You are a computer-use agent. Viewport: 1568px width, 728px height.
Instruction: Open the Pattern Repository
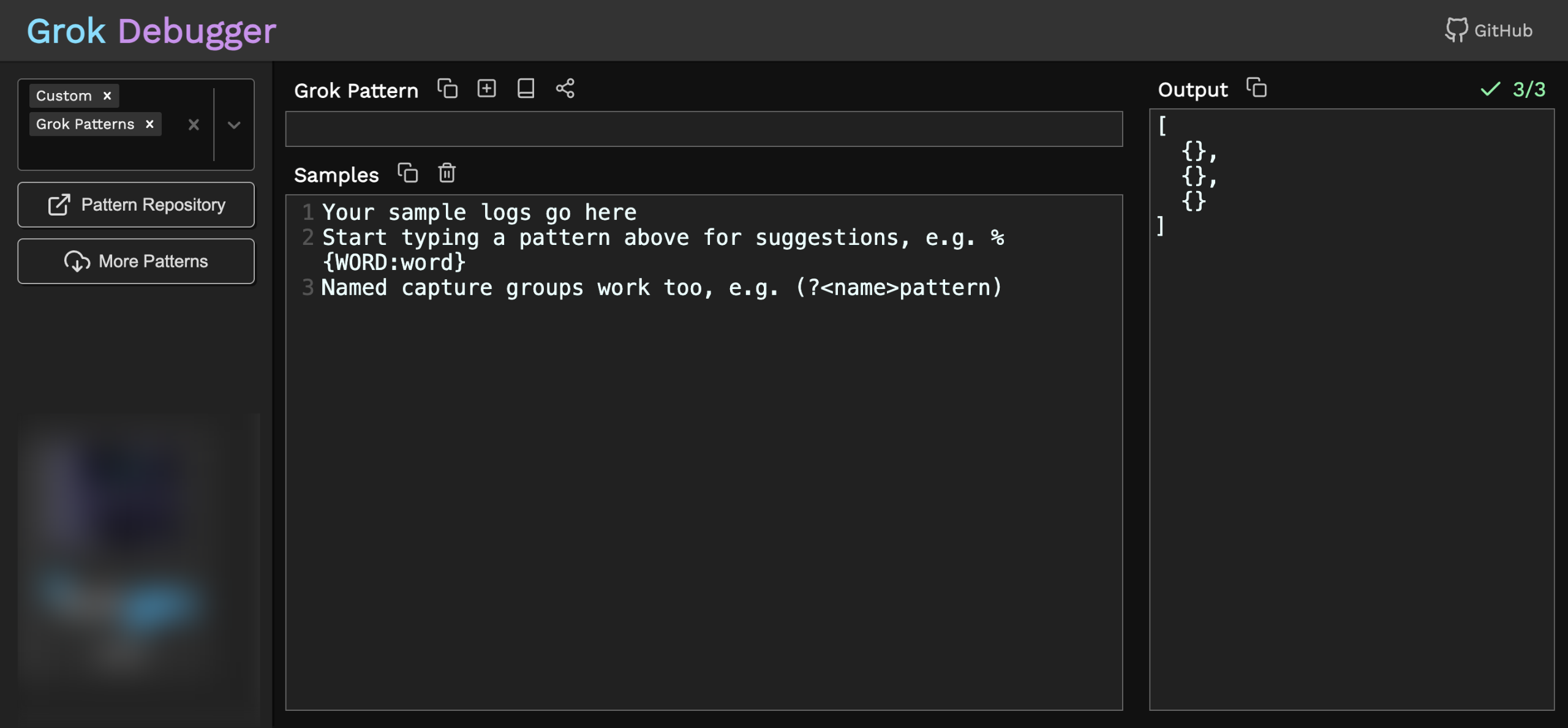(136, 205)
